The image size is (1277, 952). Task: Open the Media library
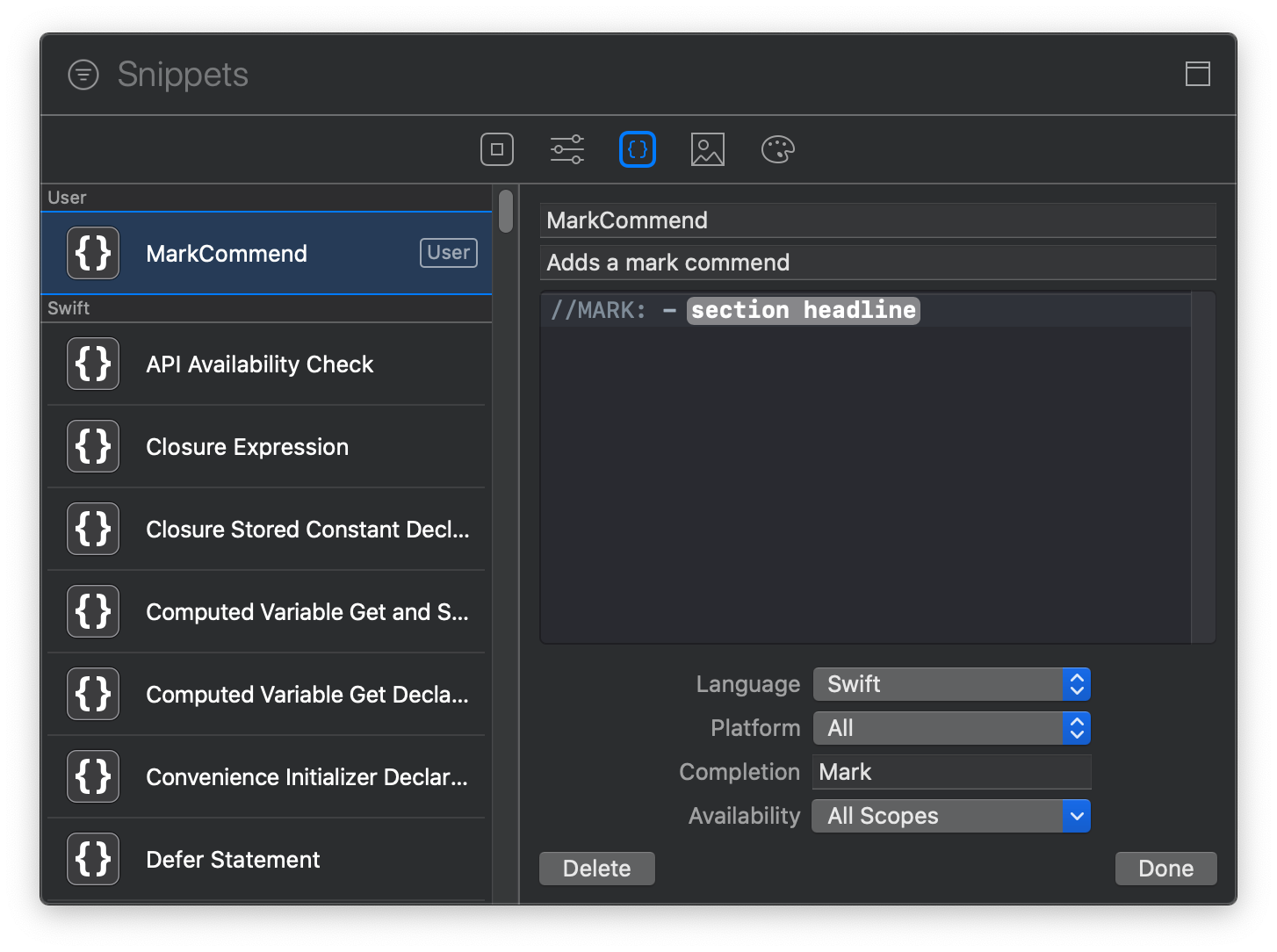pyautogui.click(x=707, y=149)
